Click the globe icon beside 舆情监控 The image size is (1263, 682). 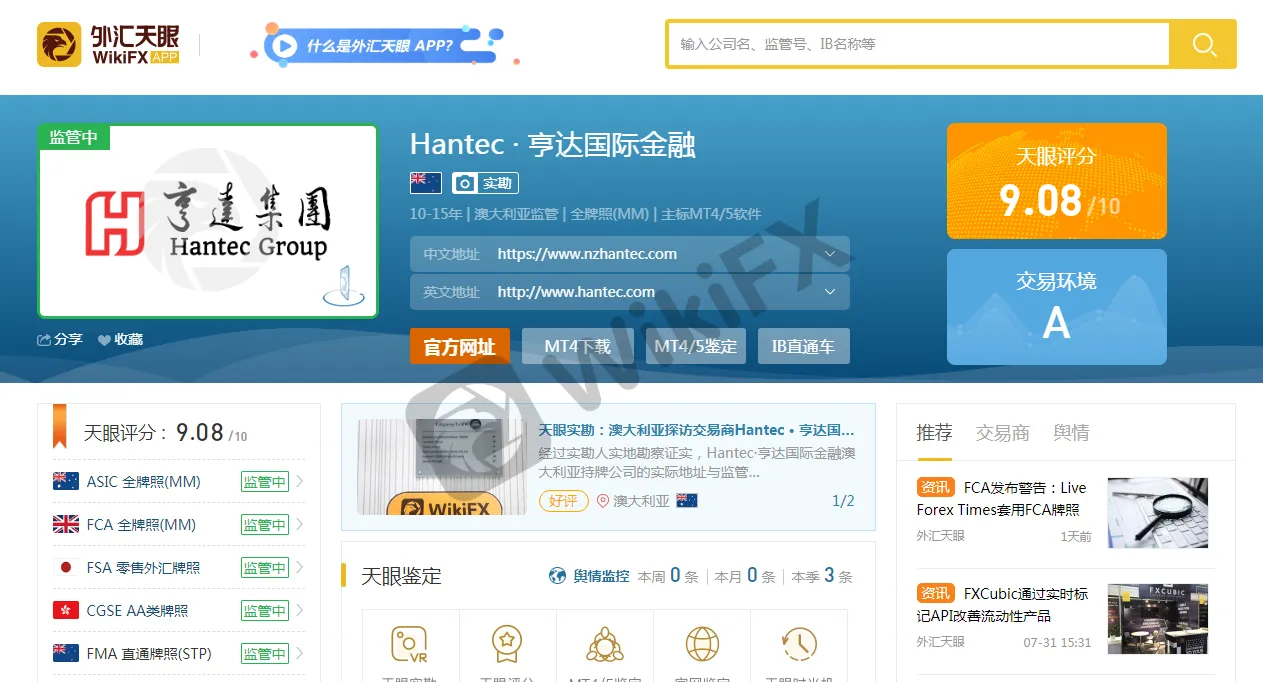557,576
